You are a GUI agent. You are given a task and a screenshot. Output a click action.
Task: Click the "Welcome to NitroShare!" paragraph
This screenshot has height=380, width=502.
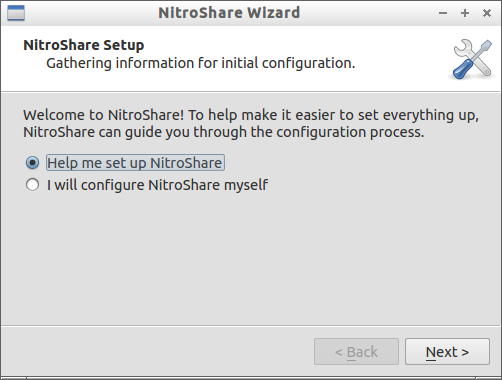251,123
